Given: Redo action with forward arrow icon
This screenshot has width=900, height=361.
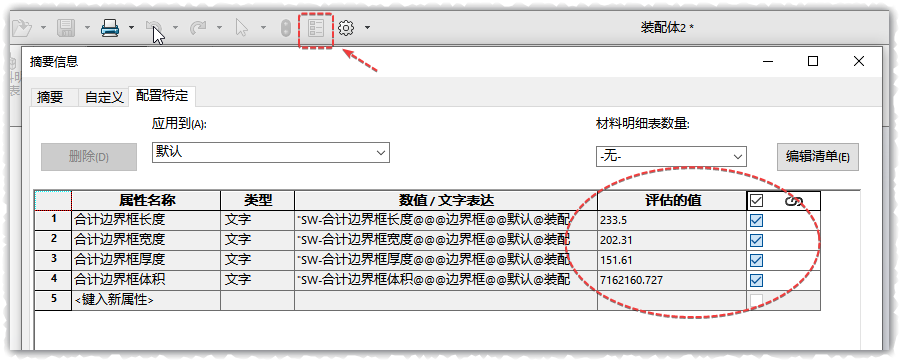Looking at the screenshot, I should point(198,27).
